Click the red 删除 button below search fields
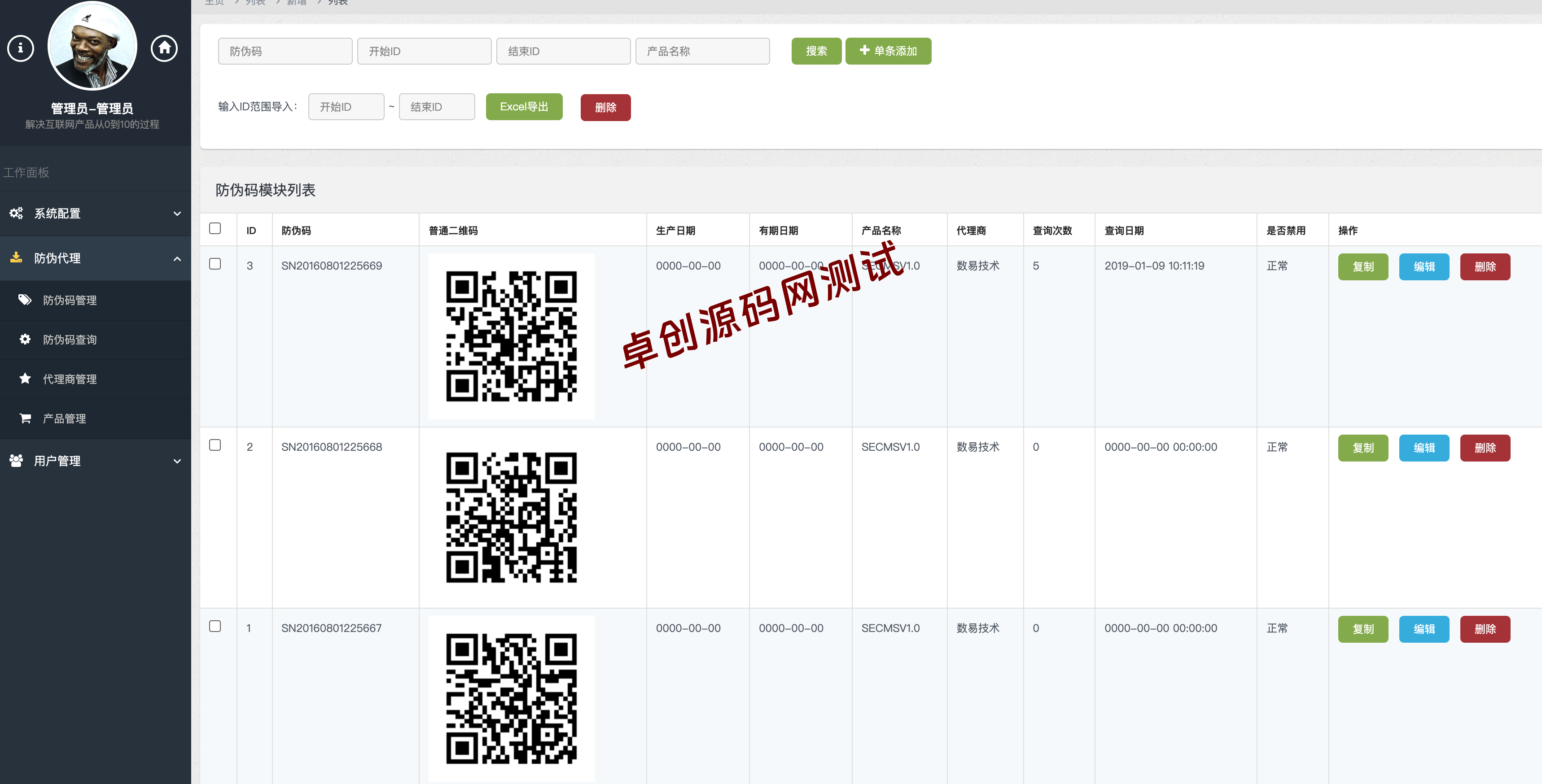Screen dimensions: 1542x784 point(606,108)
